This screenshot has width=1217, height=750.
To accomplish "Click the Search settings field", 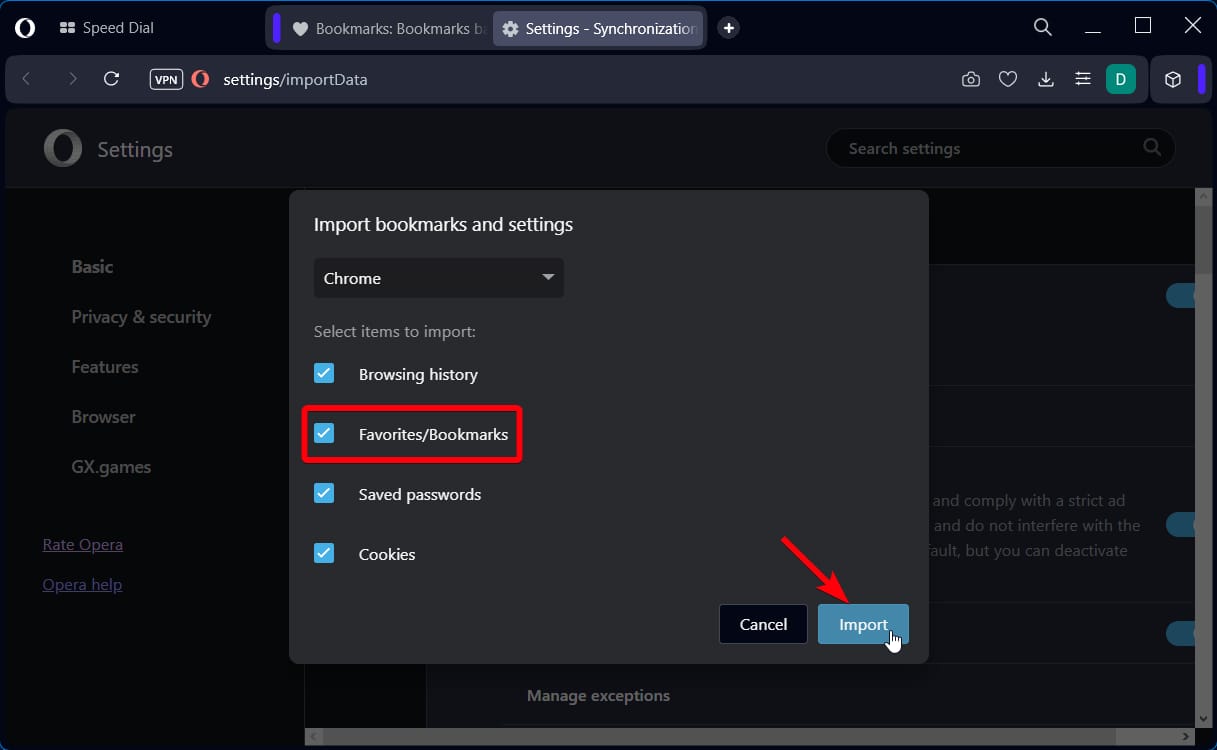I will click(1000, 148).
